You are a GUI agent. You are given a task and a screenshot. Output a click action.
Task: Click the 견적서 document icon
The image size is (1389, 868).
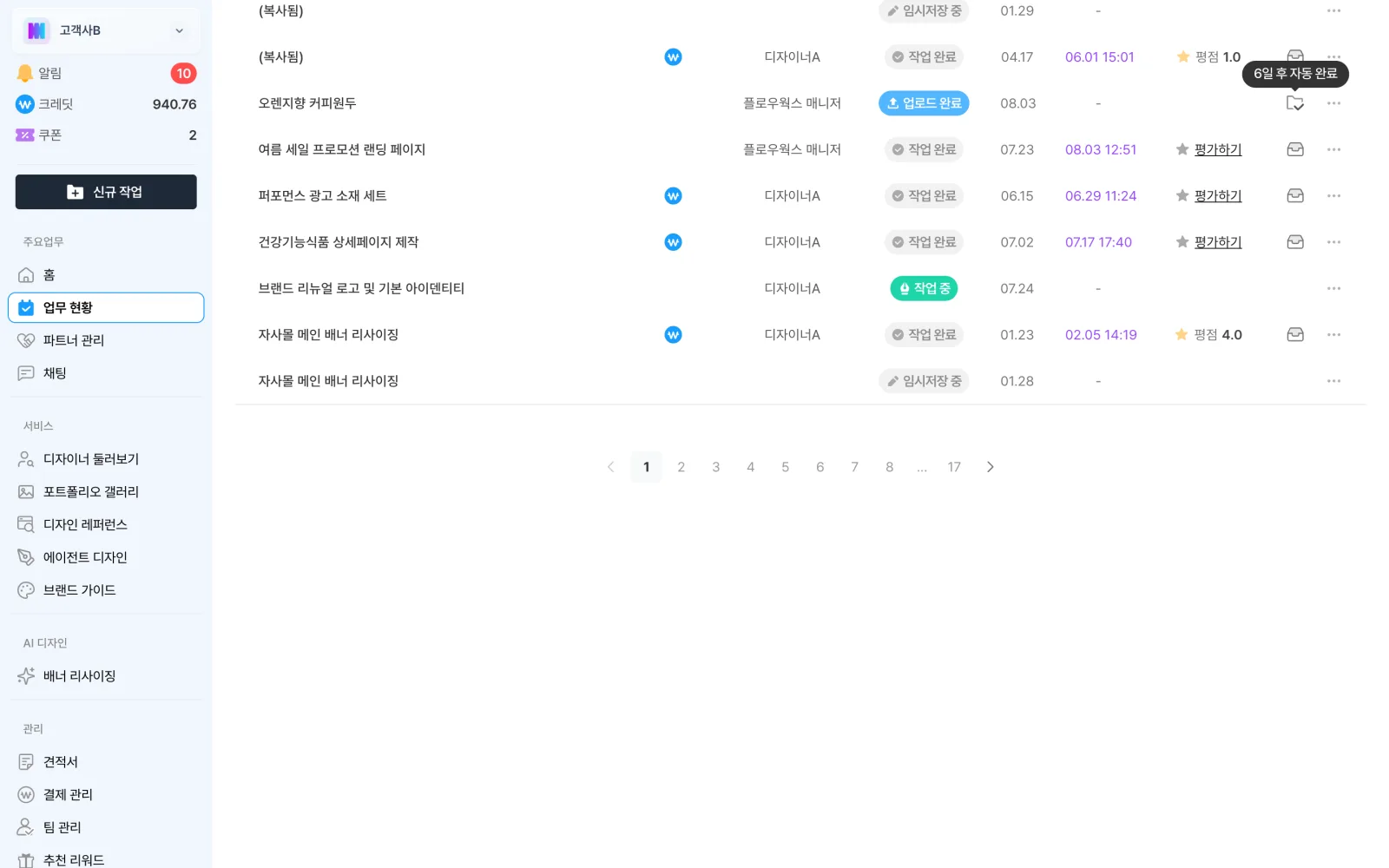pos(26,762)
